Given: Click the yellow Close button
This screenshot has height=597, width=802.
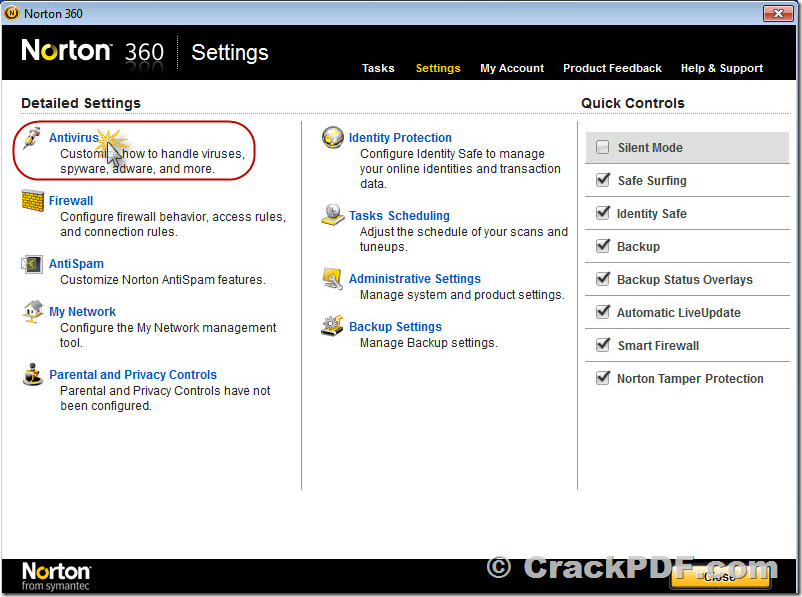Looking at the screenshot, I should coord(720,577).
